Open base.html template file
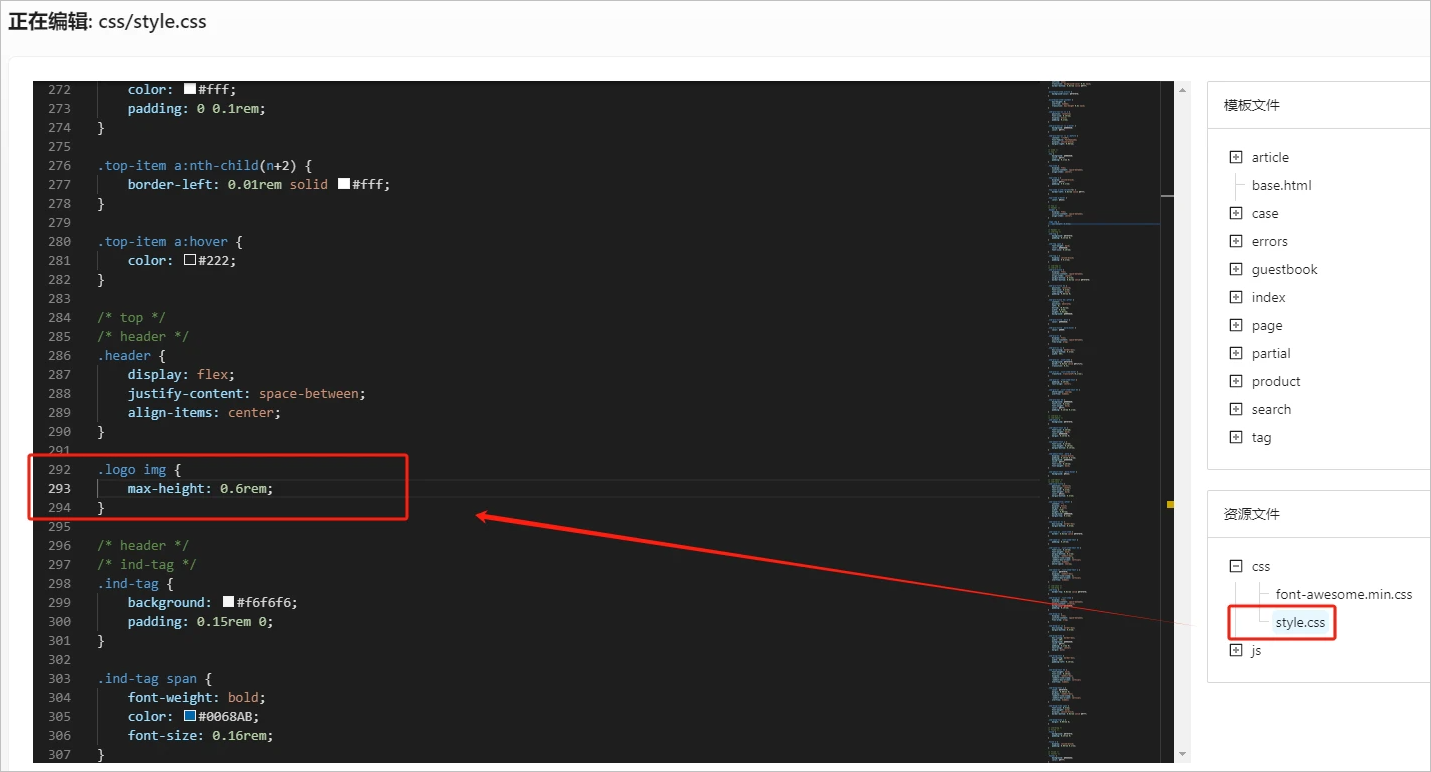This screenshot has height=772, width=1431. coord(1281,185)
